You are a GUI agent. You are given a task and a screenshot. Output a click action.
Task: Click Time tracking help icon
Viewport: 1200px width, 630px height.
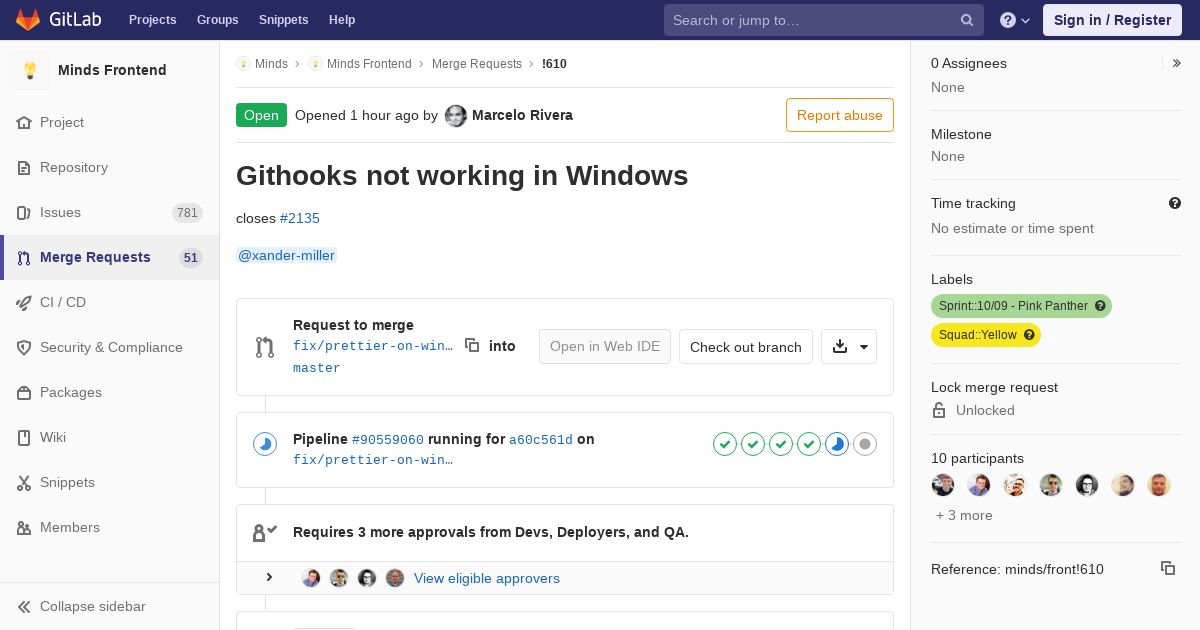point(1175,203)
